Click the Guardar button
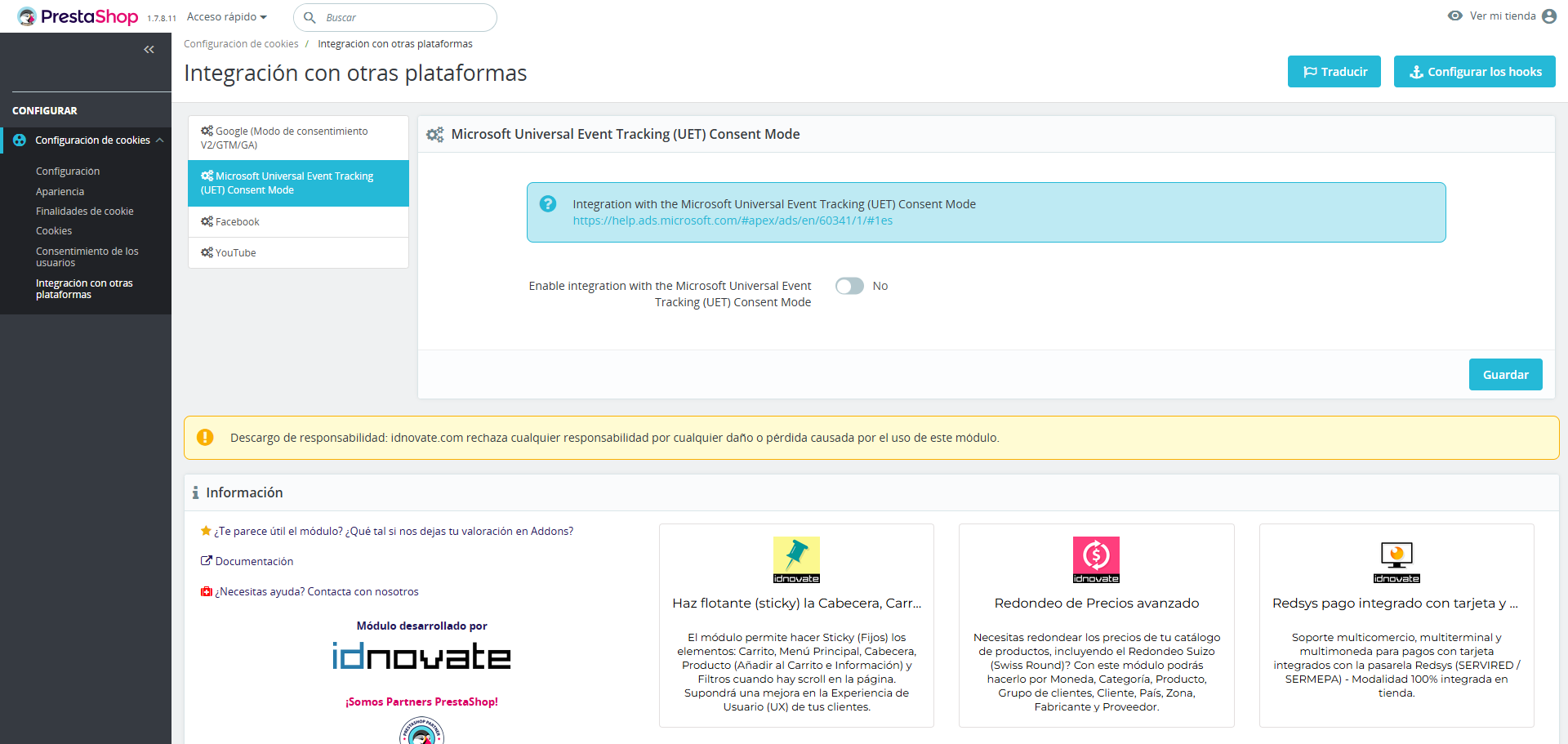 coord(1505,375)
